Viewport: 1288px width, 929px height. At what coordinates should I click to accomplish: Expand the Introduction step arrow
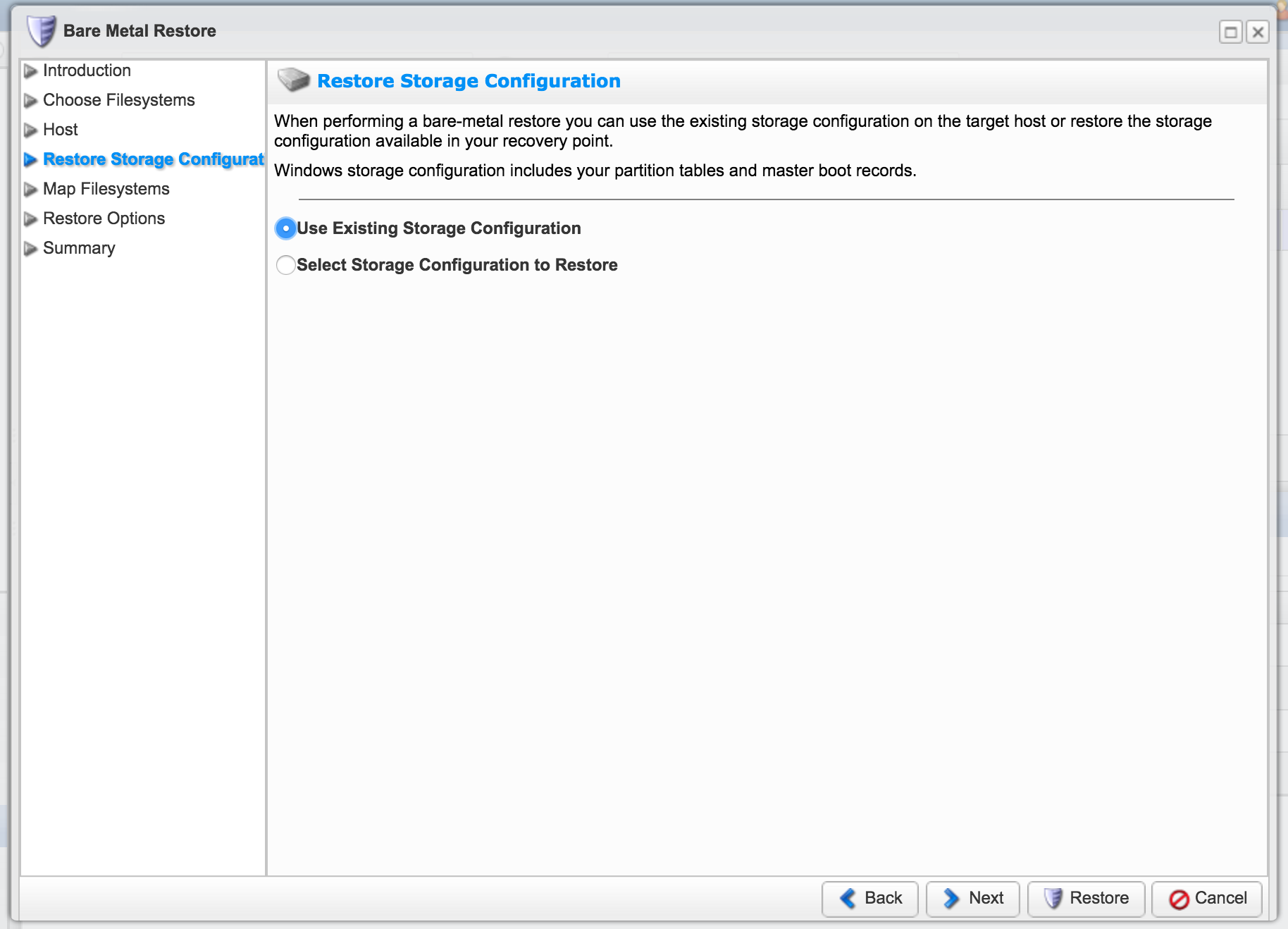30,71
